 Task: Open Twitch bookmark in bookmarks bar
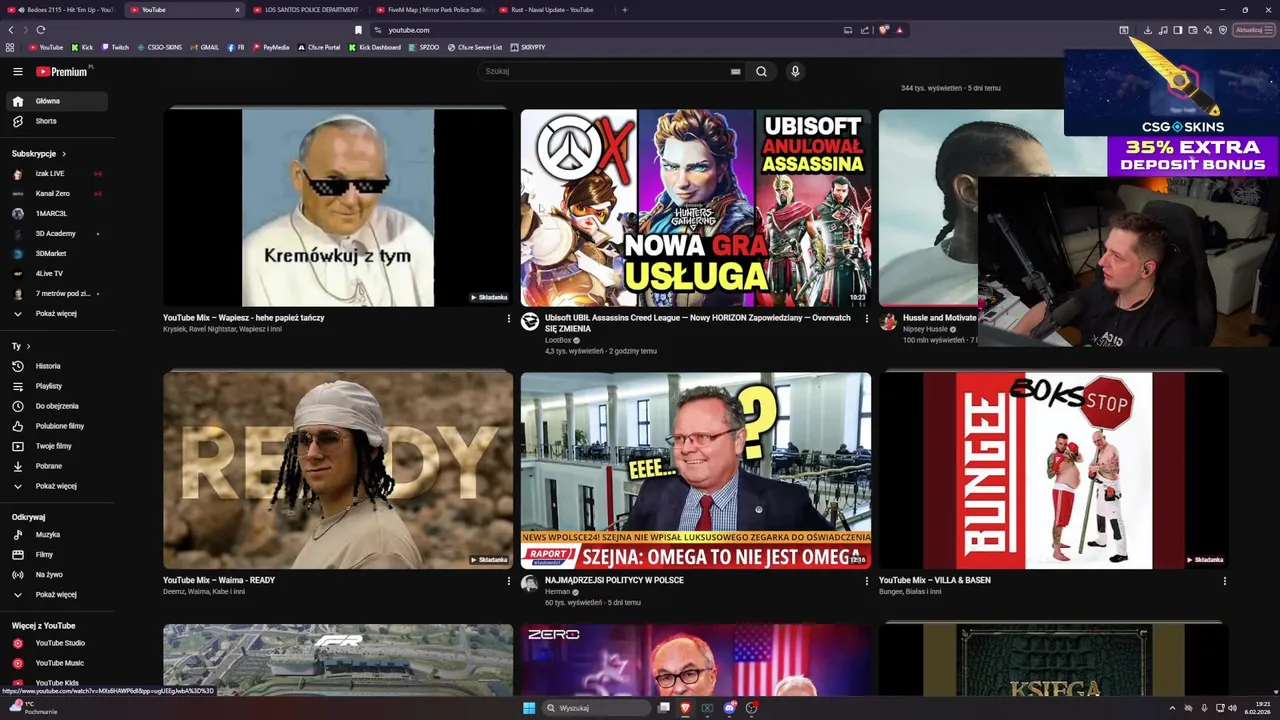click(x=115, y=47)
